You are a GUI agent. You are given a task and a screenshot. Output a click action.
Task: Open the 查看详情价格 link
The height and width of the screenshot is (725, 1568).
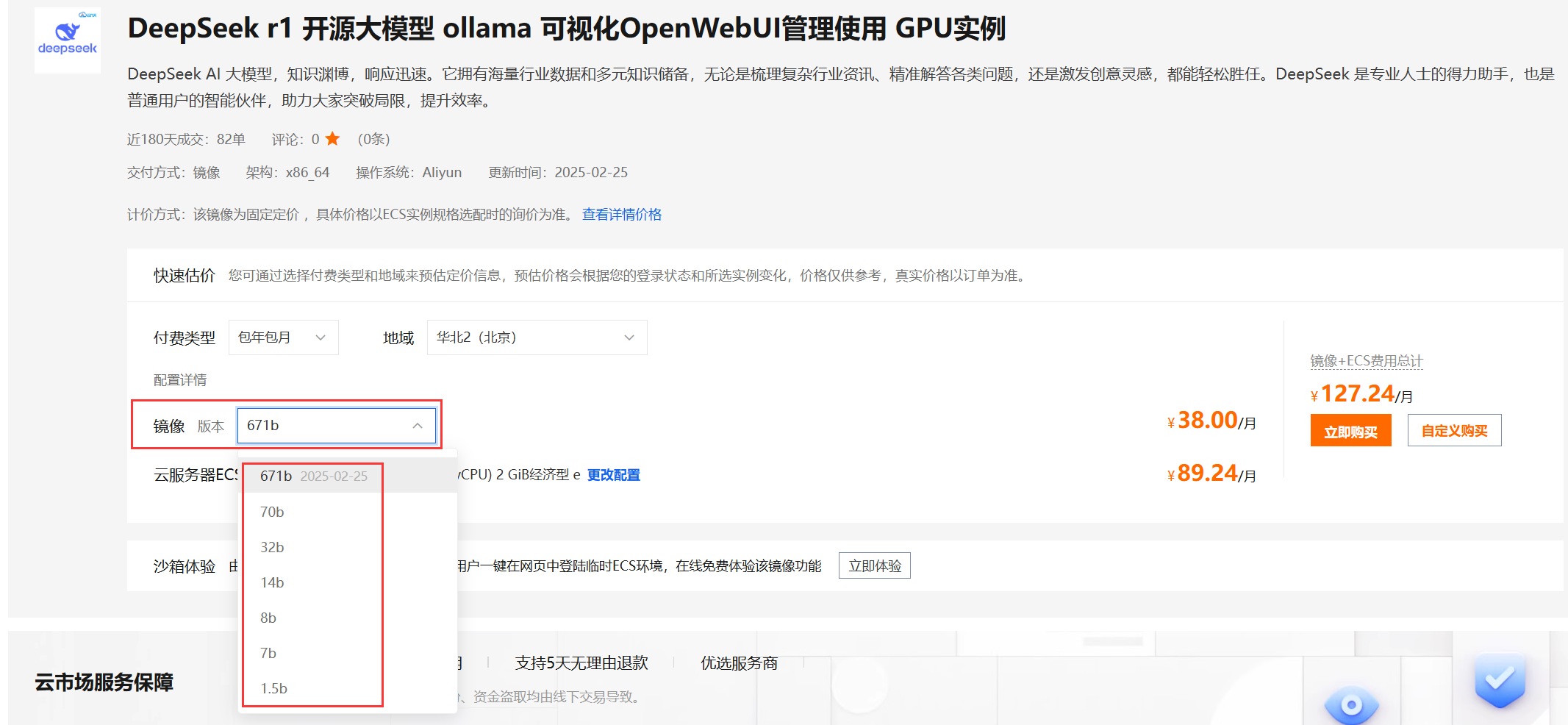[x=622, y=214]
